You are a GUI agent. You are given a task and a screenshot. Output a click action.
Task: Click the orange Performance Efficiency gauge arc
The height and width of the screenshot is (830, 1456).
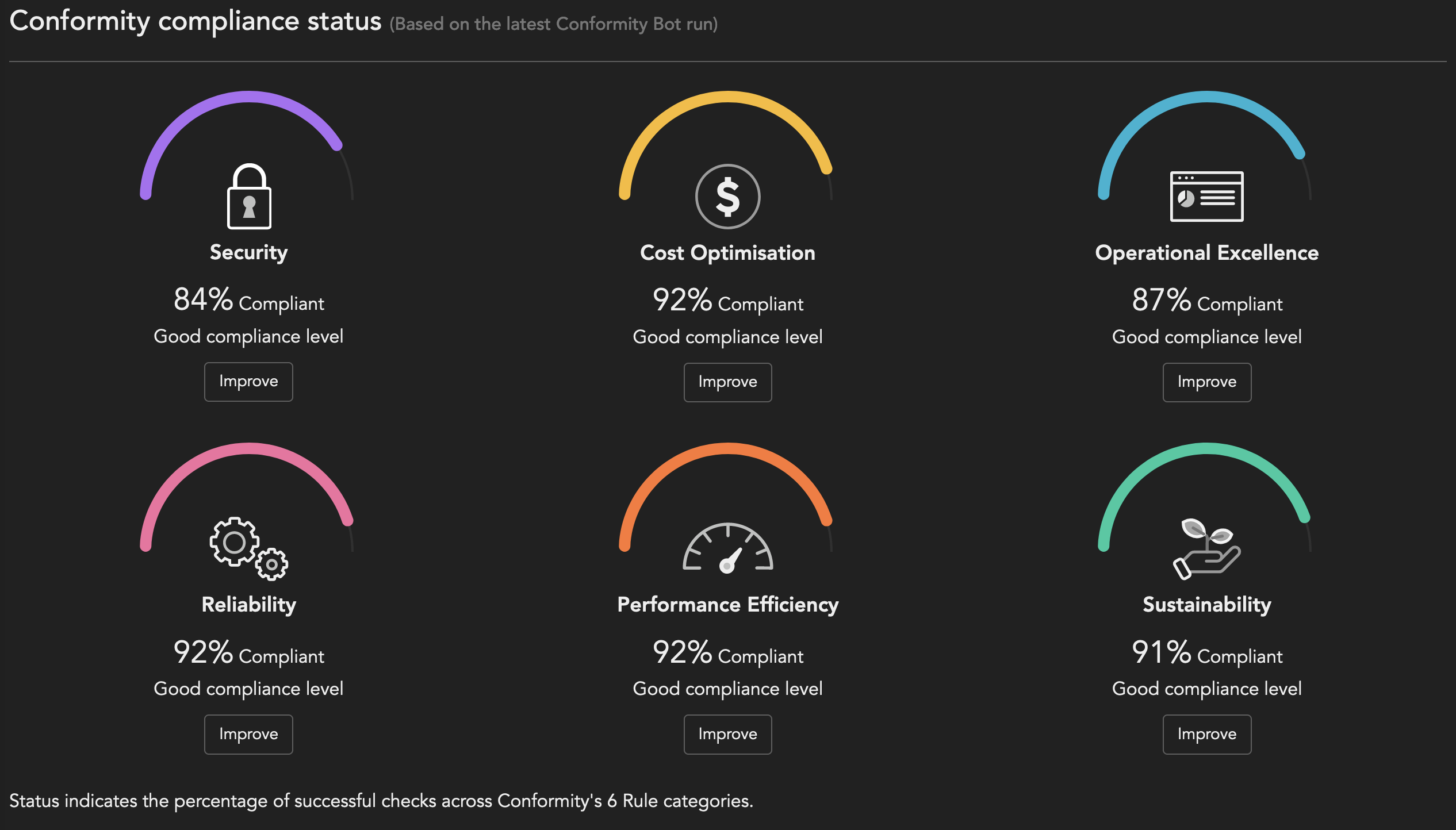click(x=727, y=449)
